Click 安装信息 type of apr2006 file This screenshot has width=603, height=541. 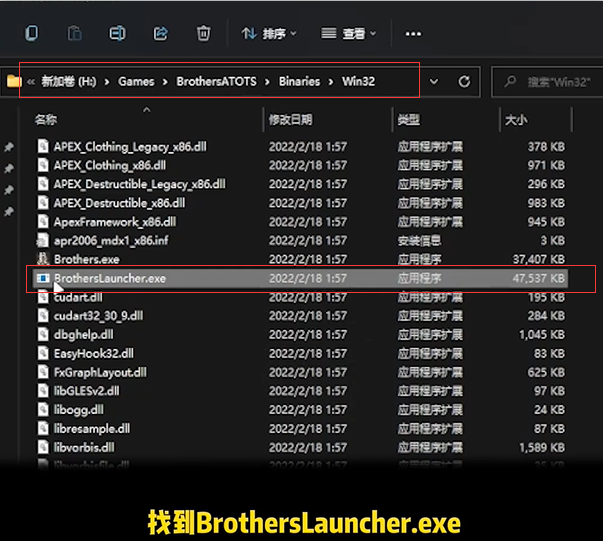pos(419,241)
